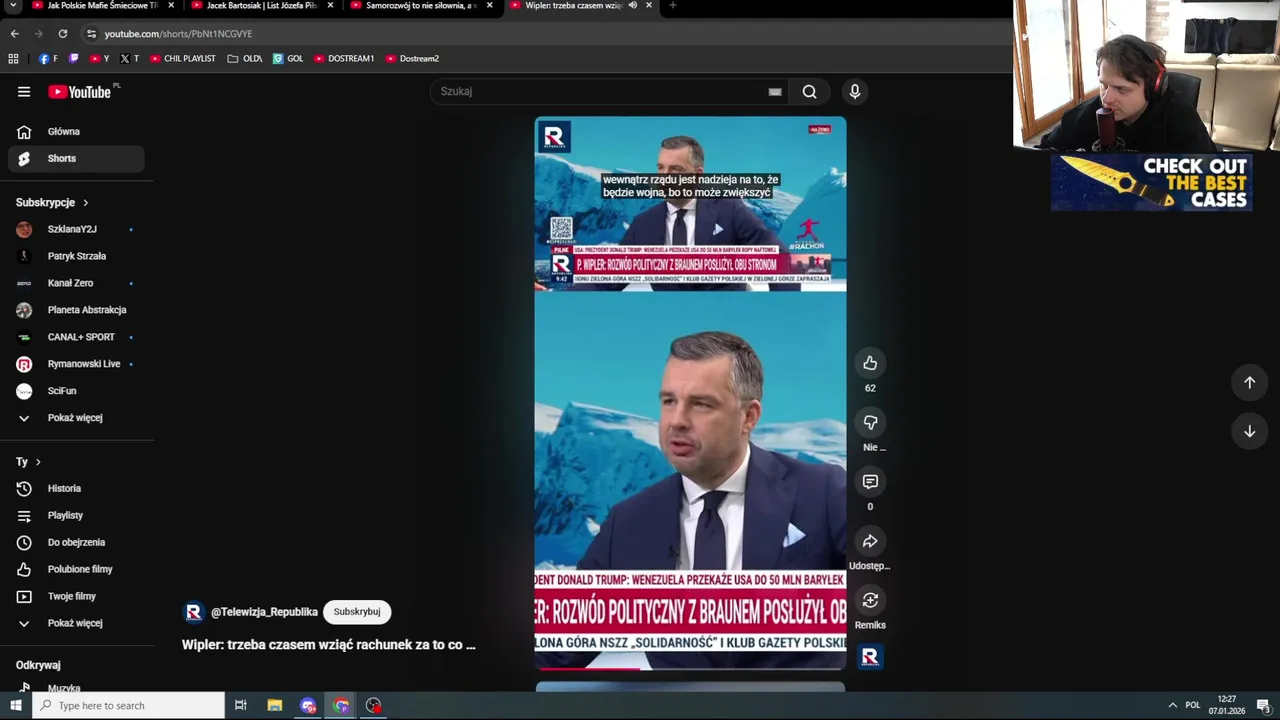Open a new browser tab

pyautogui.click(x=672, y=5)
